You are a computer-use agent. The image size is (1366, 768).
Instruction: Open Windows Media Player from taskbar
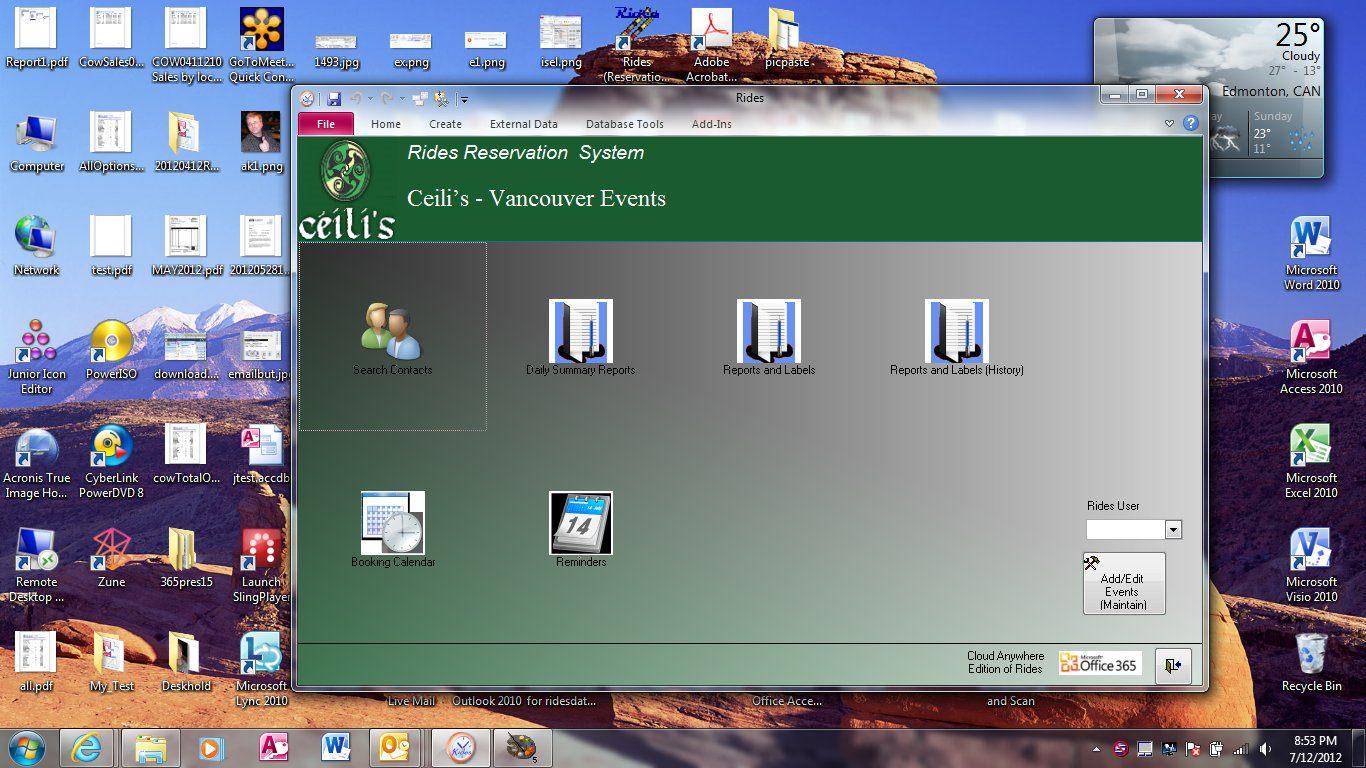pyautogui.click(x=211, y=747)
